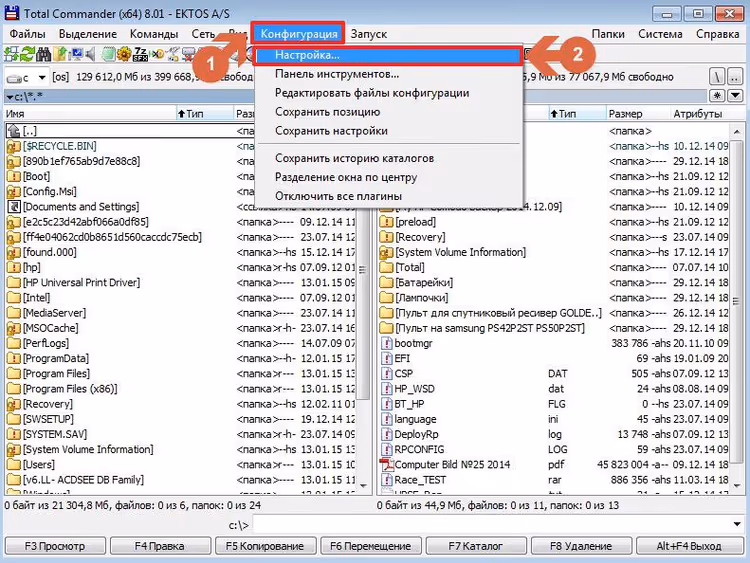Click the Program Files folder icon
The height and width of the screenshot is (563, 750).
tap(14, 374)
